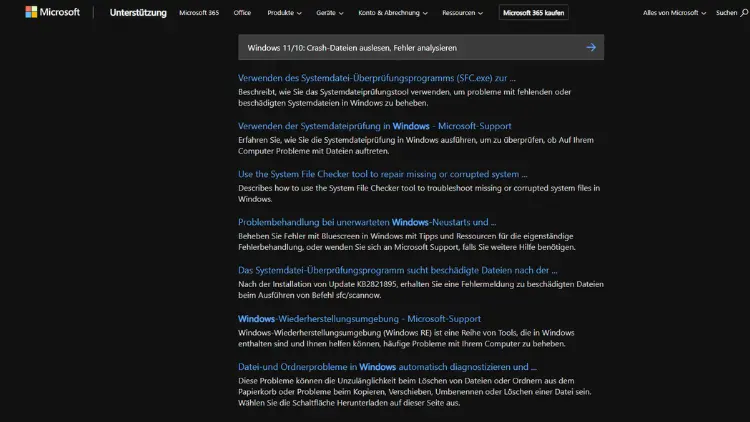Image resolution: width=750 pixels, height=422 pixels.
Task: Expand the Ressourcen dropdown menu
Action: pos(463,13)
